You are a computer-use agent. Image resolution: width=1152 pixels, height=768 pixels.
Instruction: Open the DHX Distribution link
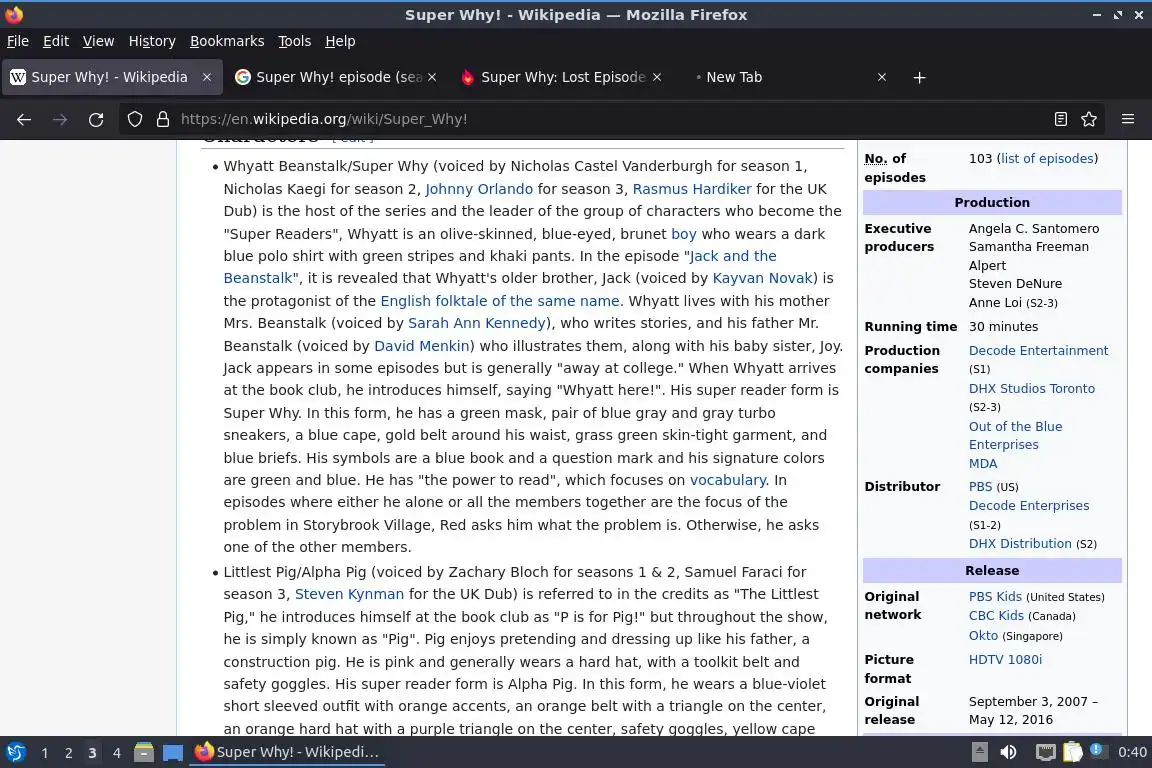pos(1020,544)
